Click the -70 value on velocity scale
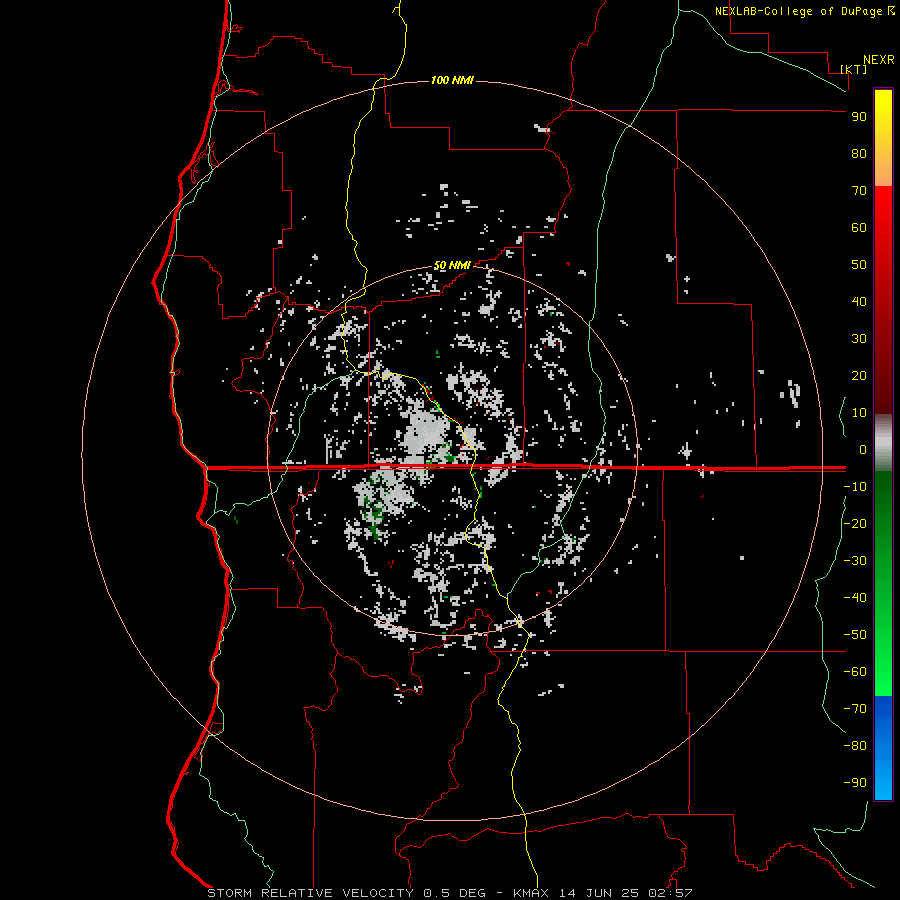 coord(855,709)
